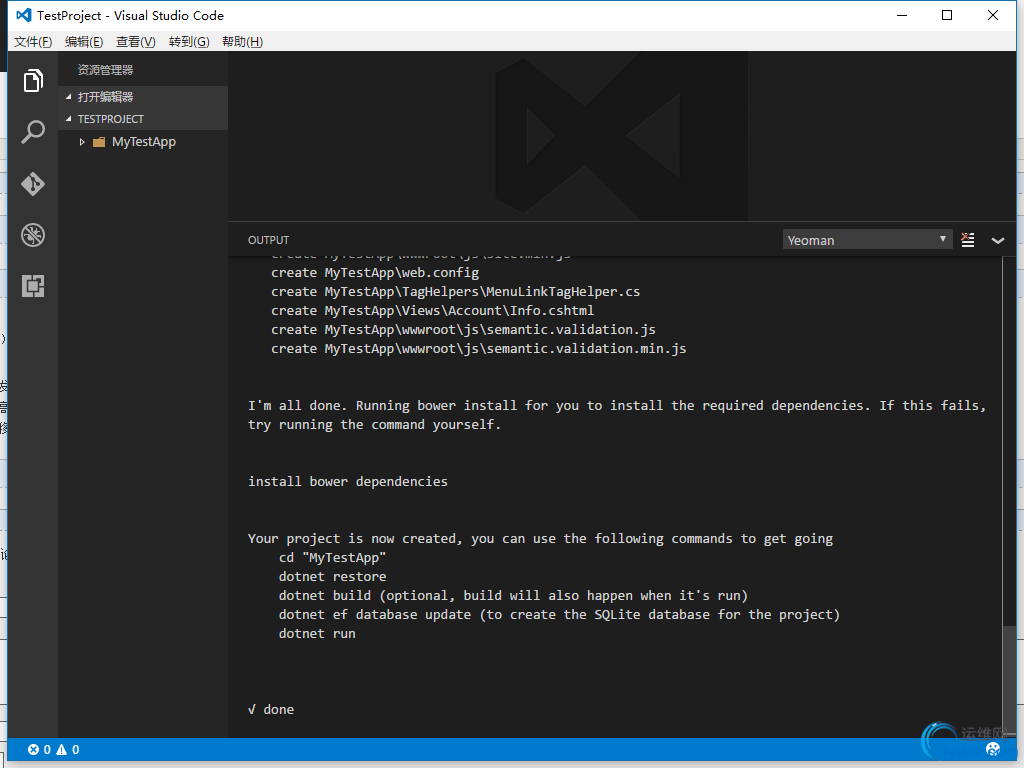Click the 'dotnet build (optional' output line
Screen dimensions: 1024x768
[x=513, y=596]
